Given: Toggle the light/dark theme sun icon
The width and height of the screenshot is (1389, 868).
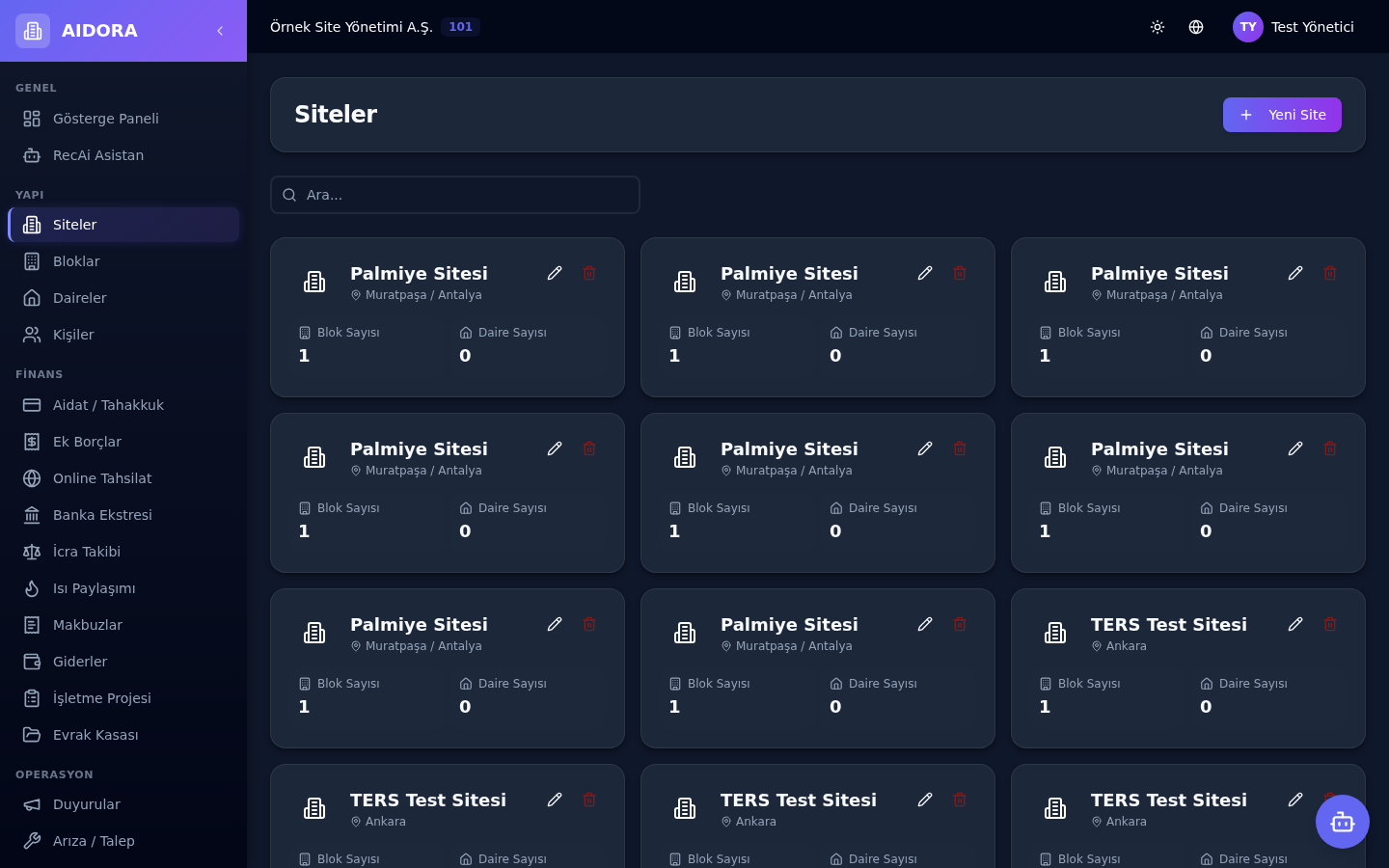Looking at the screenshot, I should coord(1157,27).
